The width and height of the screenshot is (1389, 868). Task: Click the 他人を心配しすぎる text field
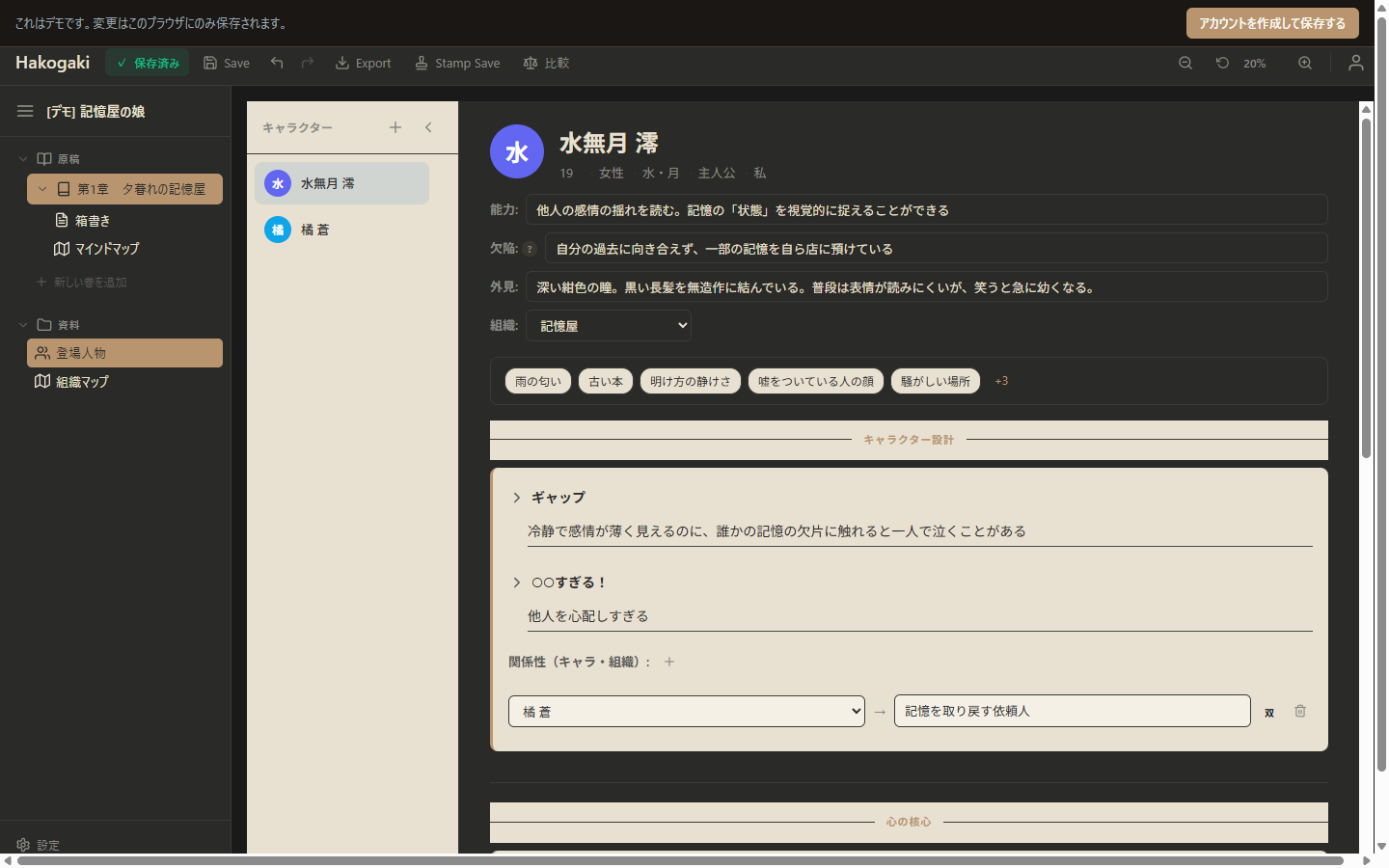point(920,616)
